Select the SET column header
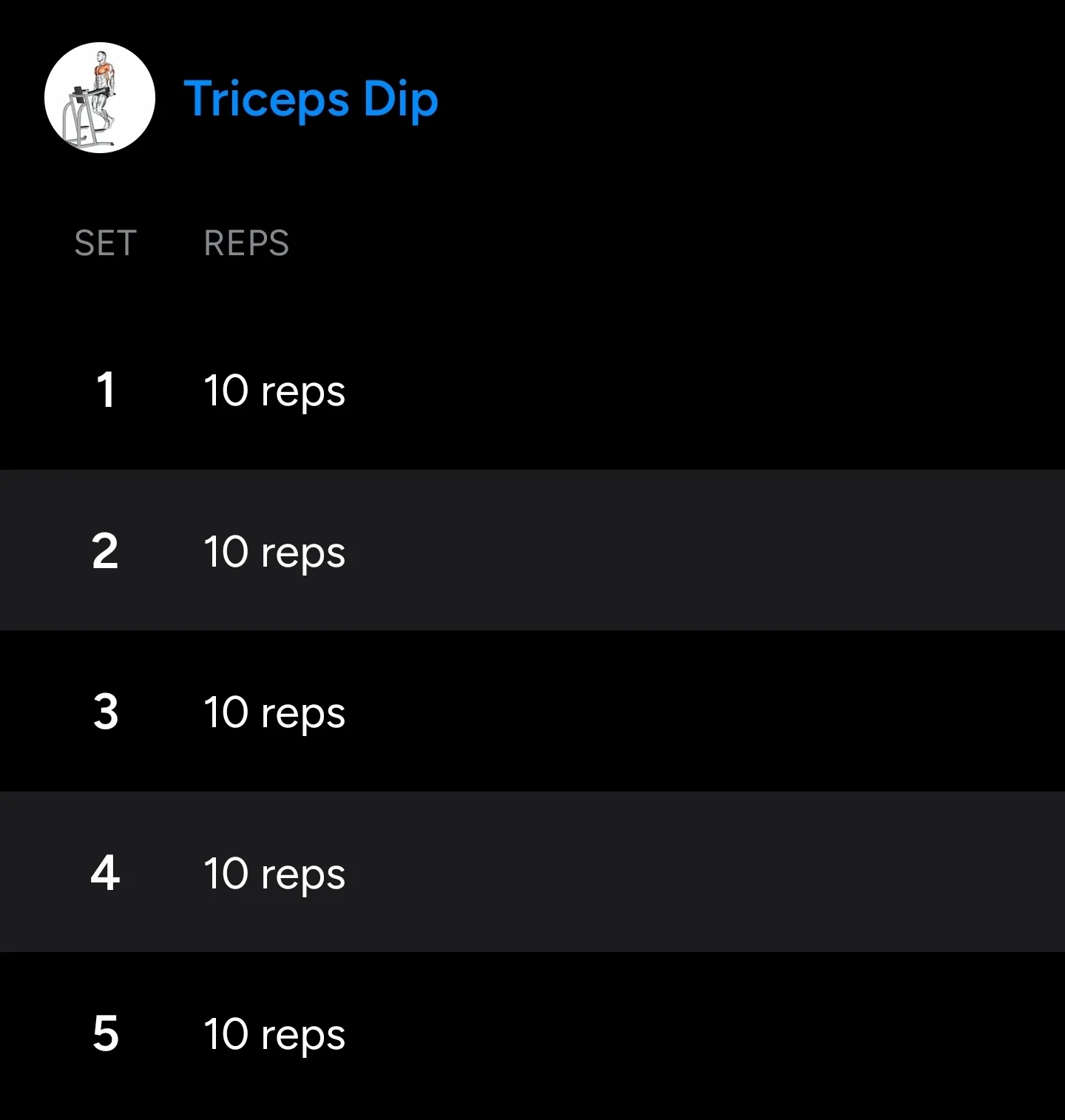The image size is (1065, 1120). pyautogui.click(x=106, y=243)
